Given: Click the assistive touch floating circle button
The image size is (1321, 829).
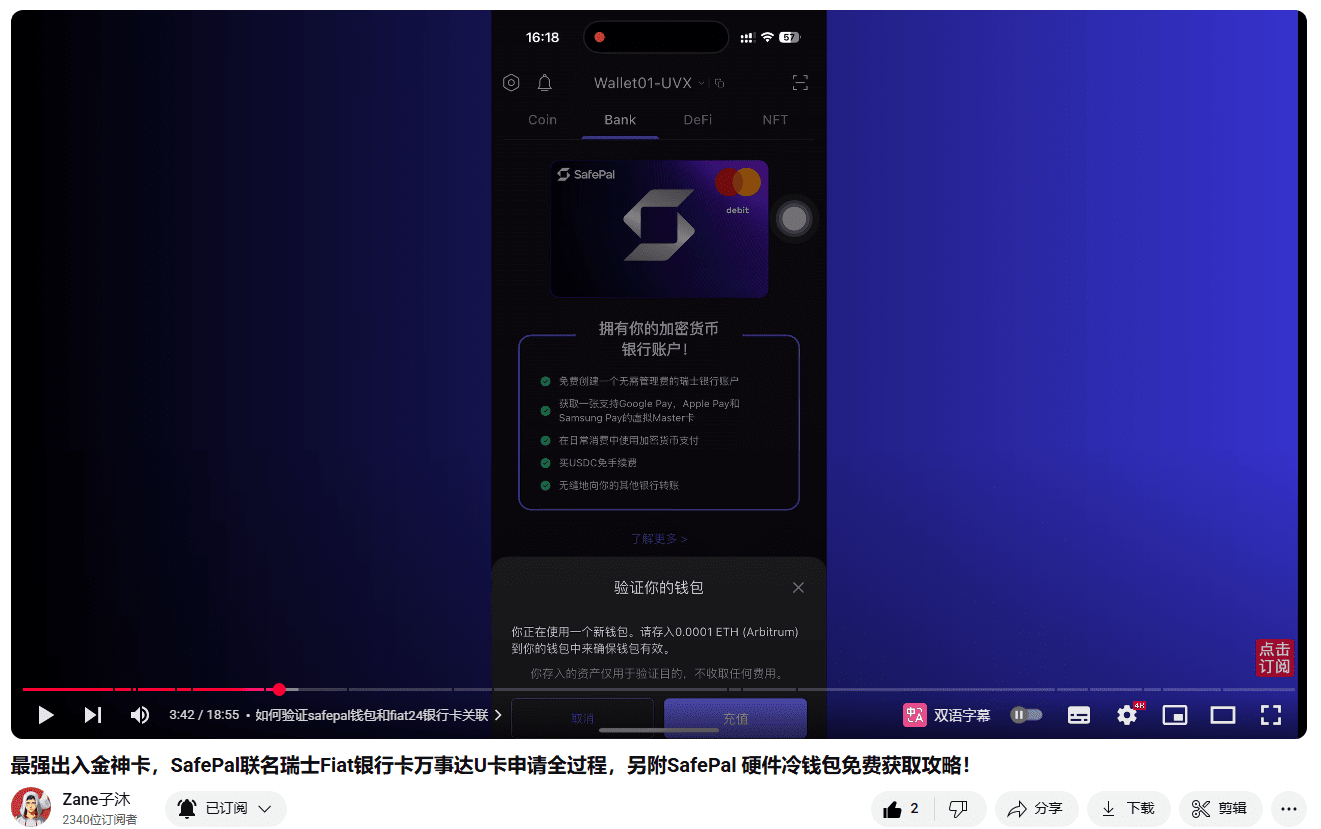Looking at the screenshot, I should [x=794, y=219].
